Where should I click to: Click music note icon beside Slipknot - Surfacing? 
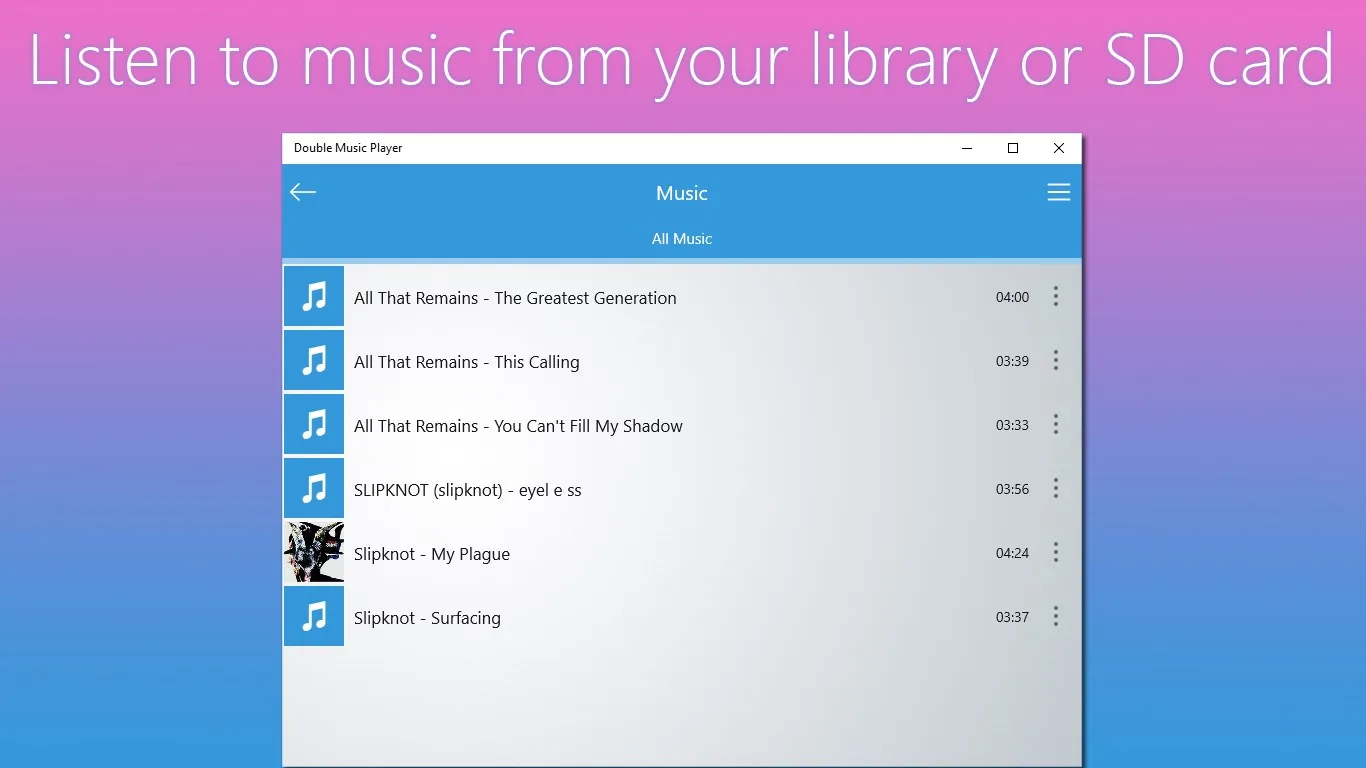[314, 616]
